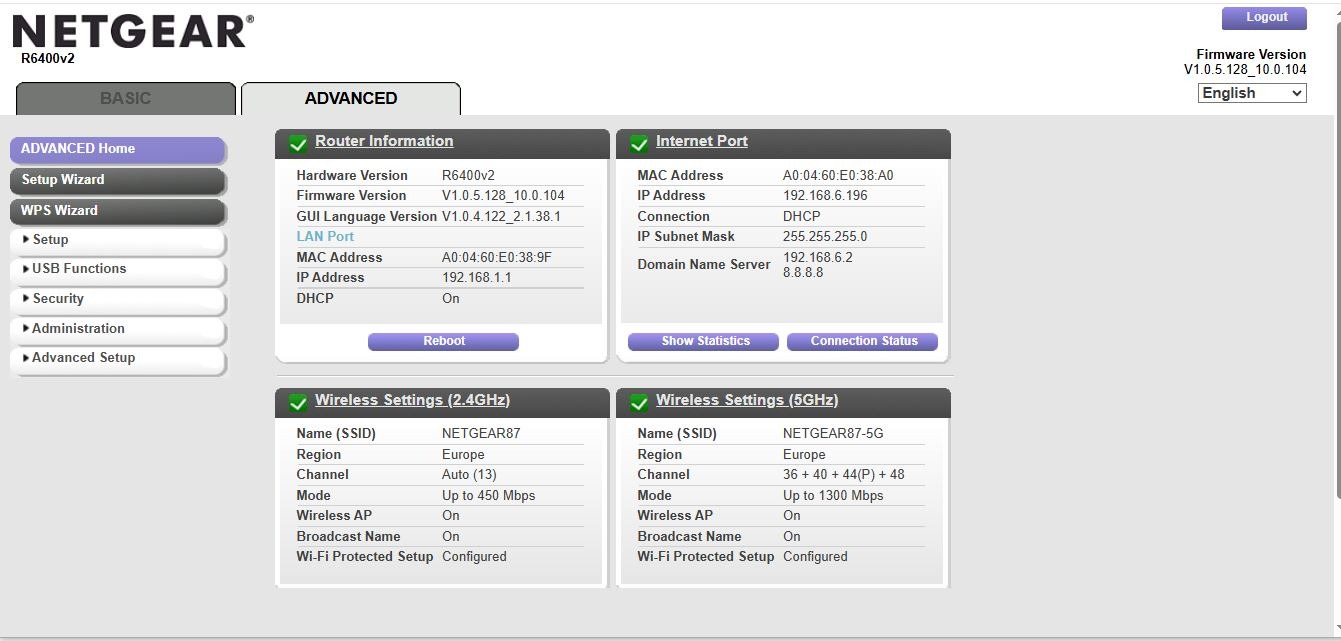Click the MAC address A0:04:60:E0:38:9F
This screenshot has height=641, width=1341.
[x=497, y=258]
